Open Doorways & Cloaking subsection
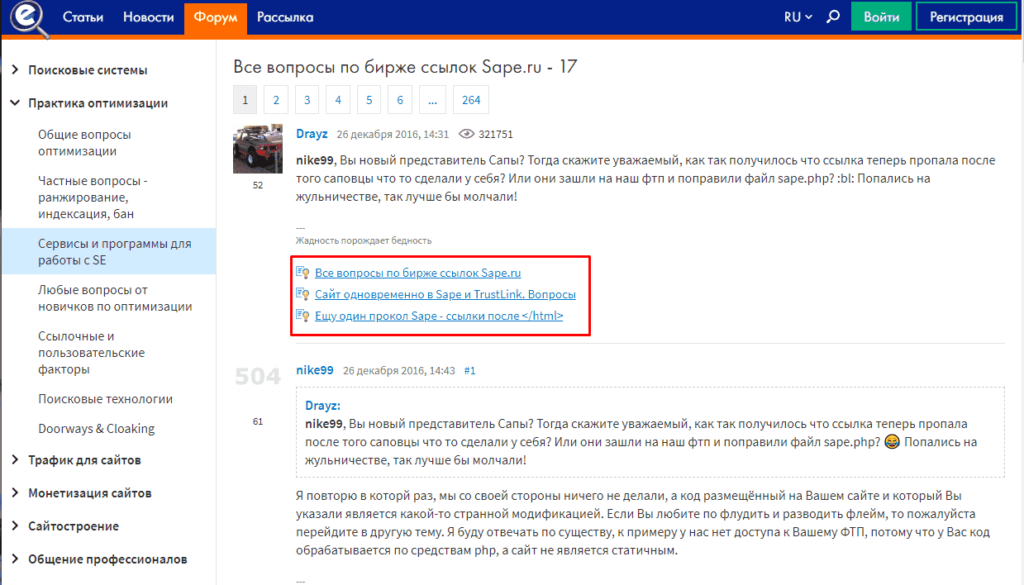The image size is (1024, 585). [x=96, y=429]
